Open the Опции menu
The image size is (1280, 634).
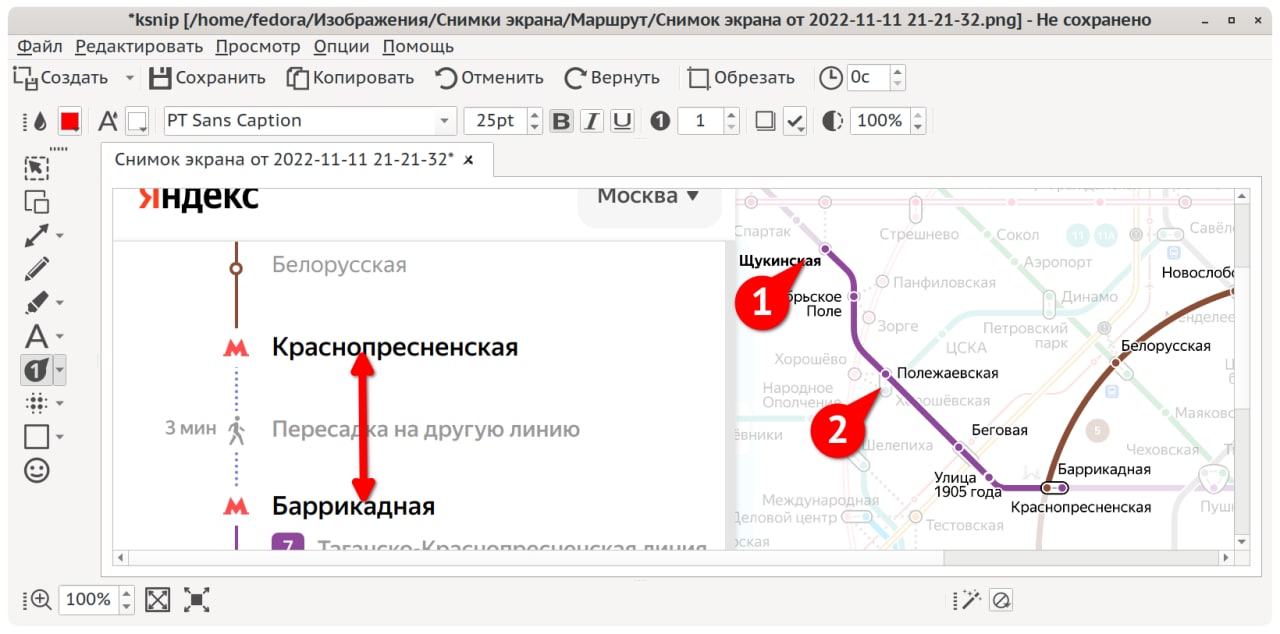point(341,46)
